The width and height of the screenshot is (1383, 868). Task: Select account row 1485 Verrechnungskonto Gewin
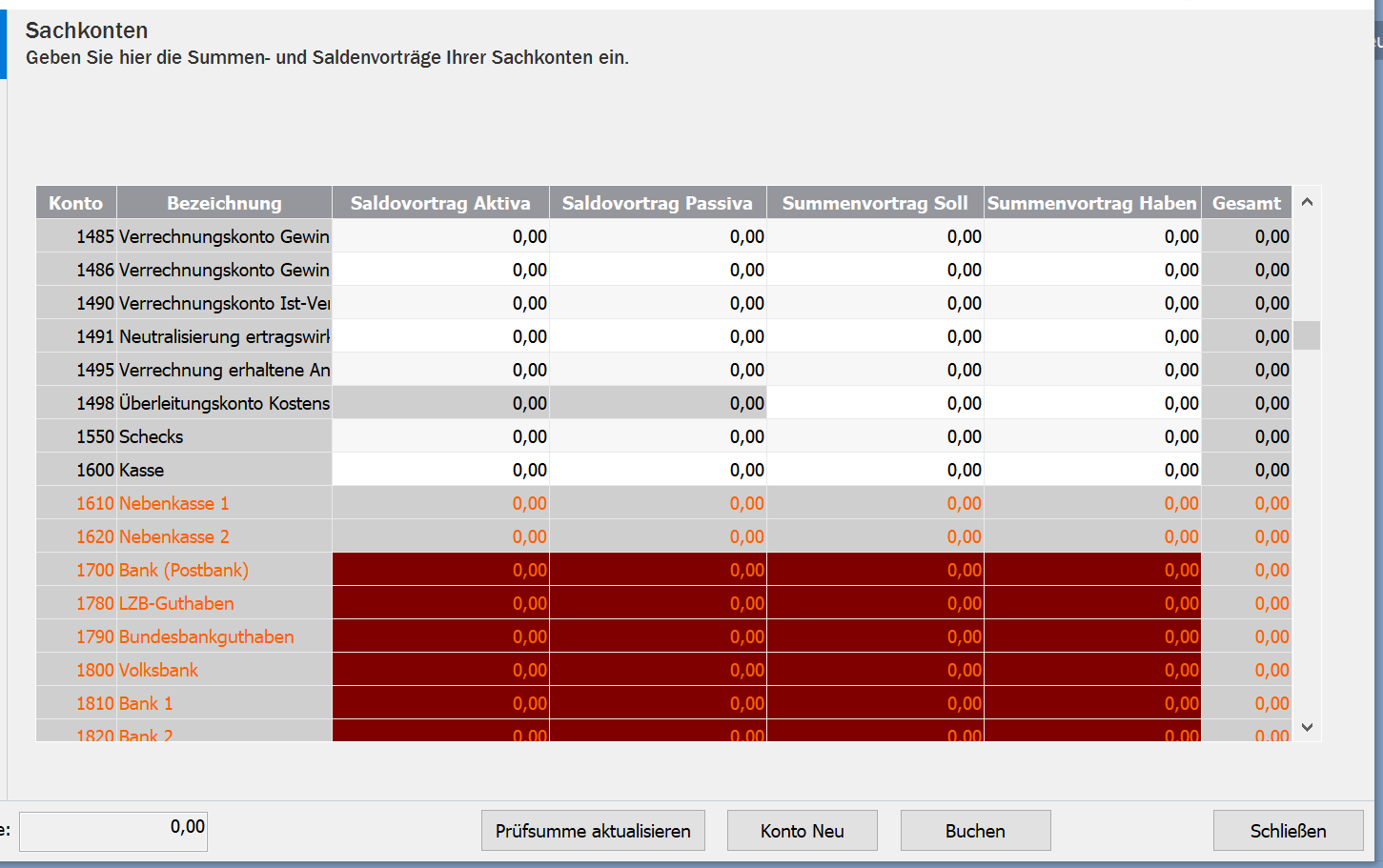click(x=663, y=236)
